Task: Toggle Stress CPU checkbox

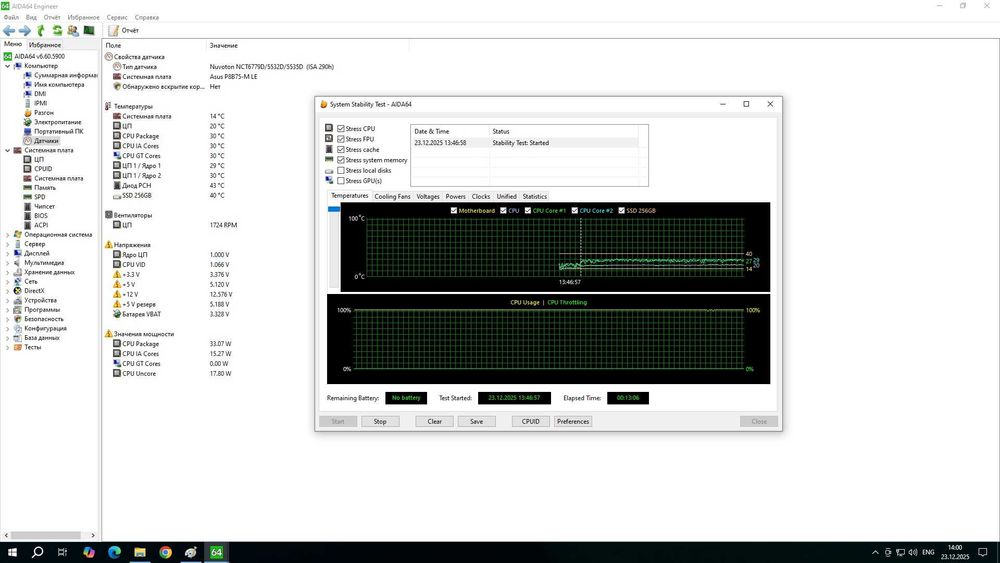Action: tap(341, 129)
